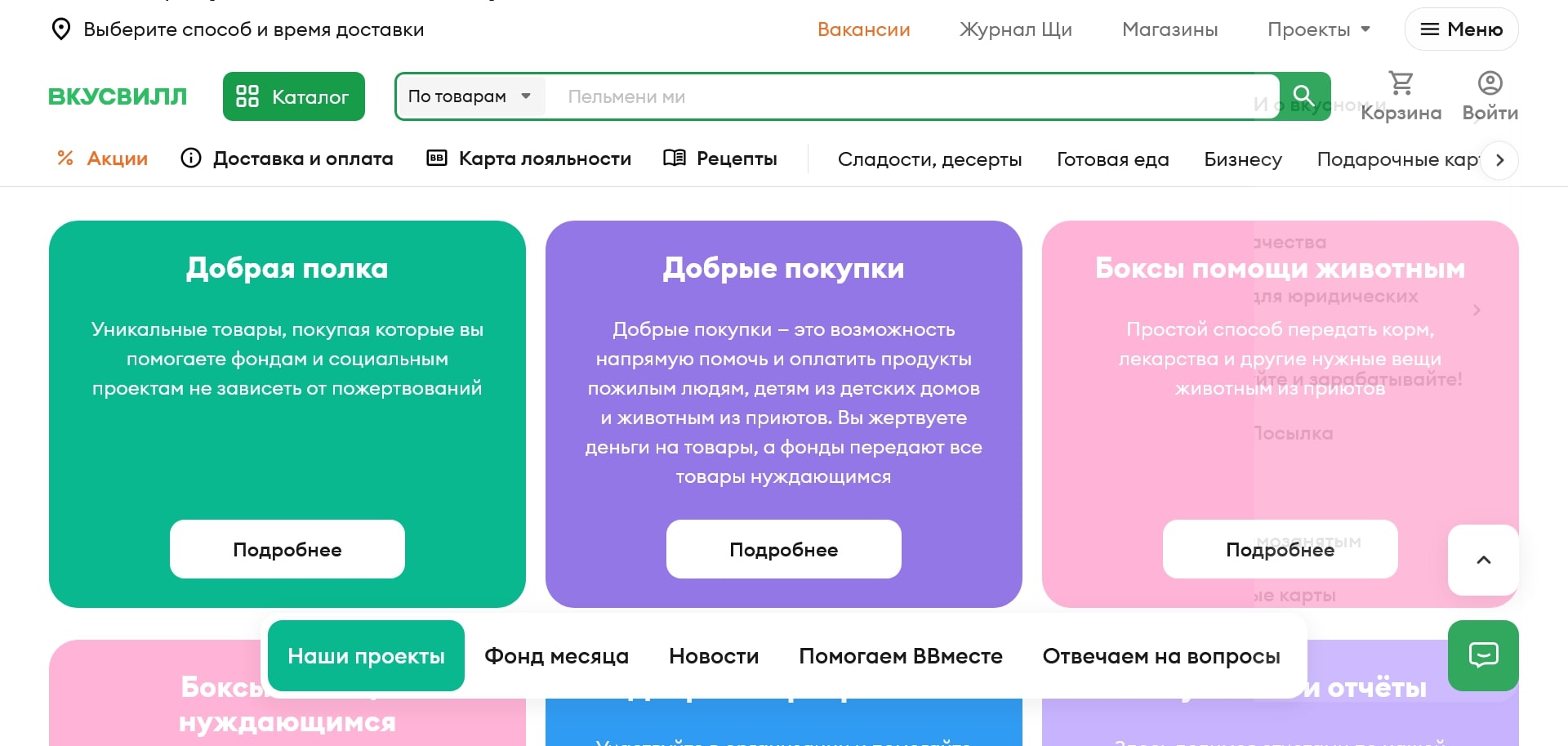Open the chat support bubble
1568x746 pixels.
(x=1482, y=655)
